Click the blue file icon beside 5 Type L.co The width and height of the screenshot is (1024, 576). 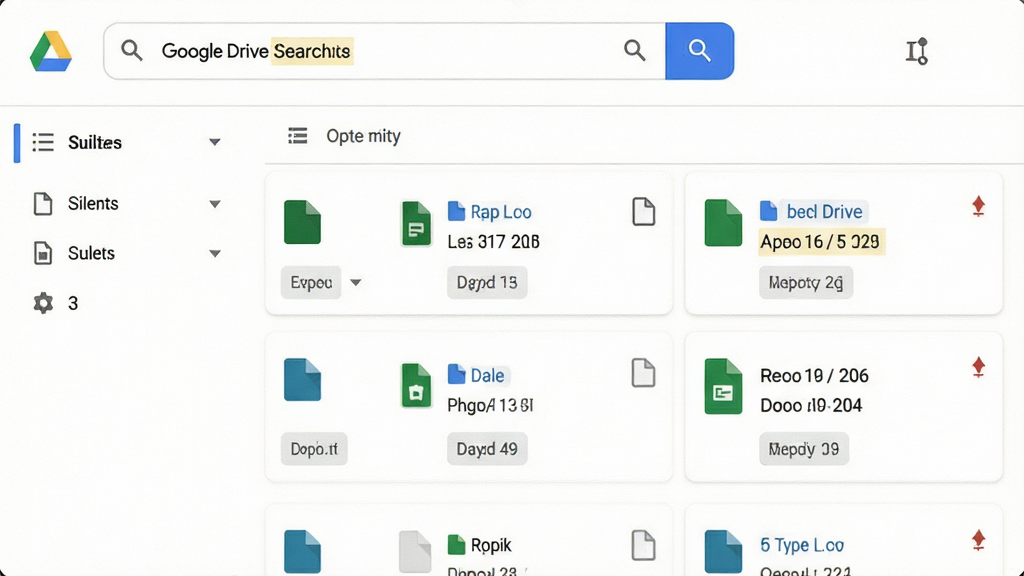723,552
